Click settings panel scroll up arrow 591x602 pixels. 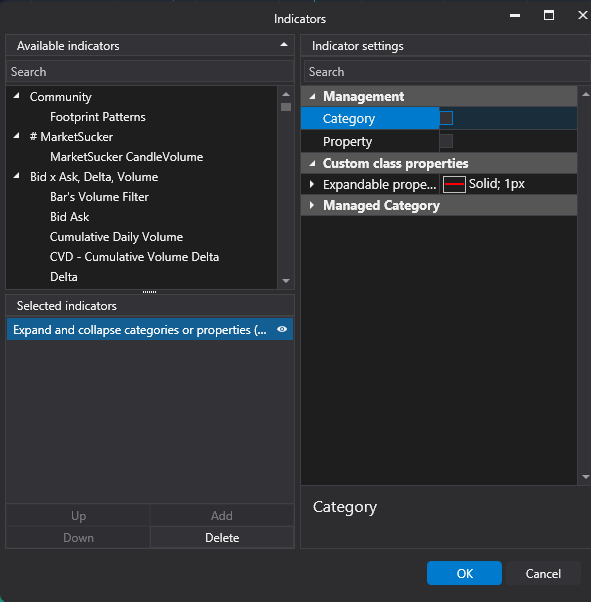click(586, 94)
